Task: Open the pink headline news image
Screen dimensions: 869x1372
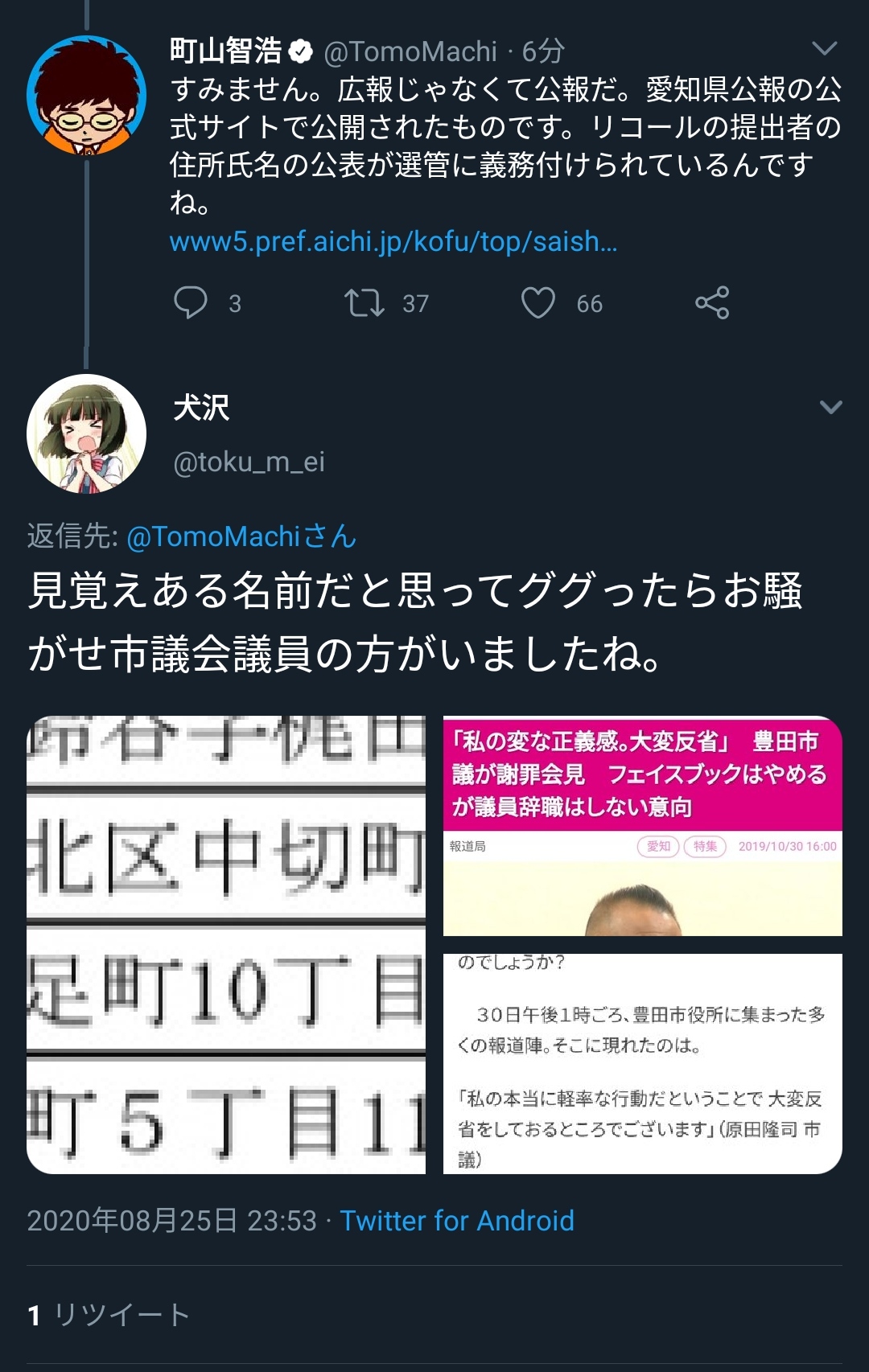Action: point(643,826)
